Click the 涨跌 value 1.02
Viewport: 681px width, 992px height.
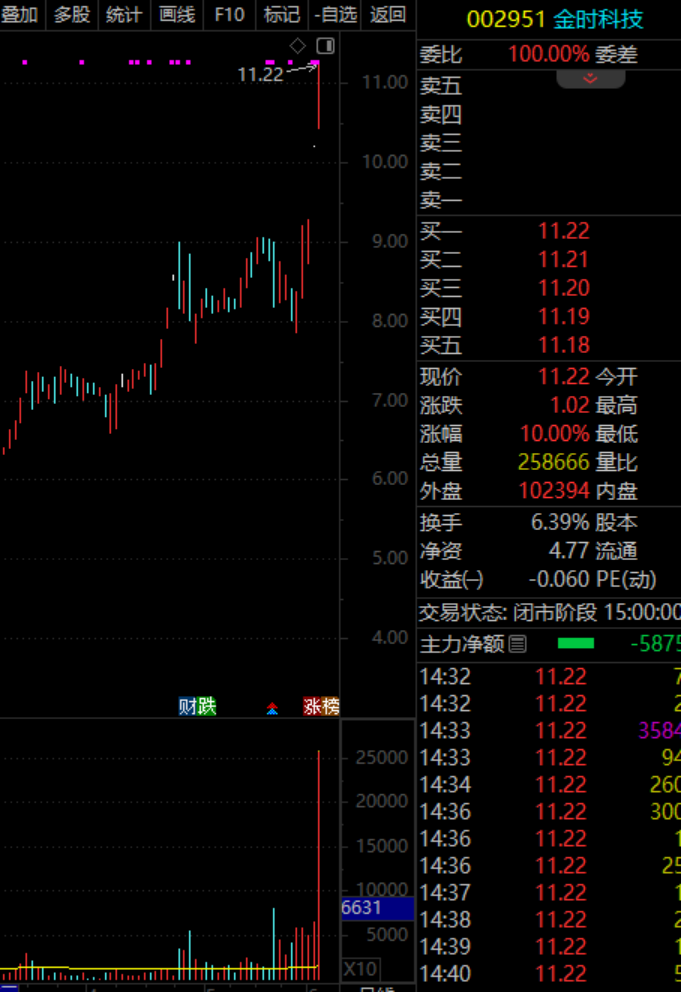coord(569,406)
